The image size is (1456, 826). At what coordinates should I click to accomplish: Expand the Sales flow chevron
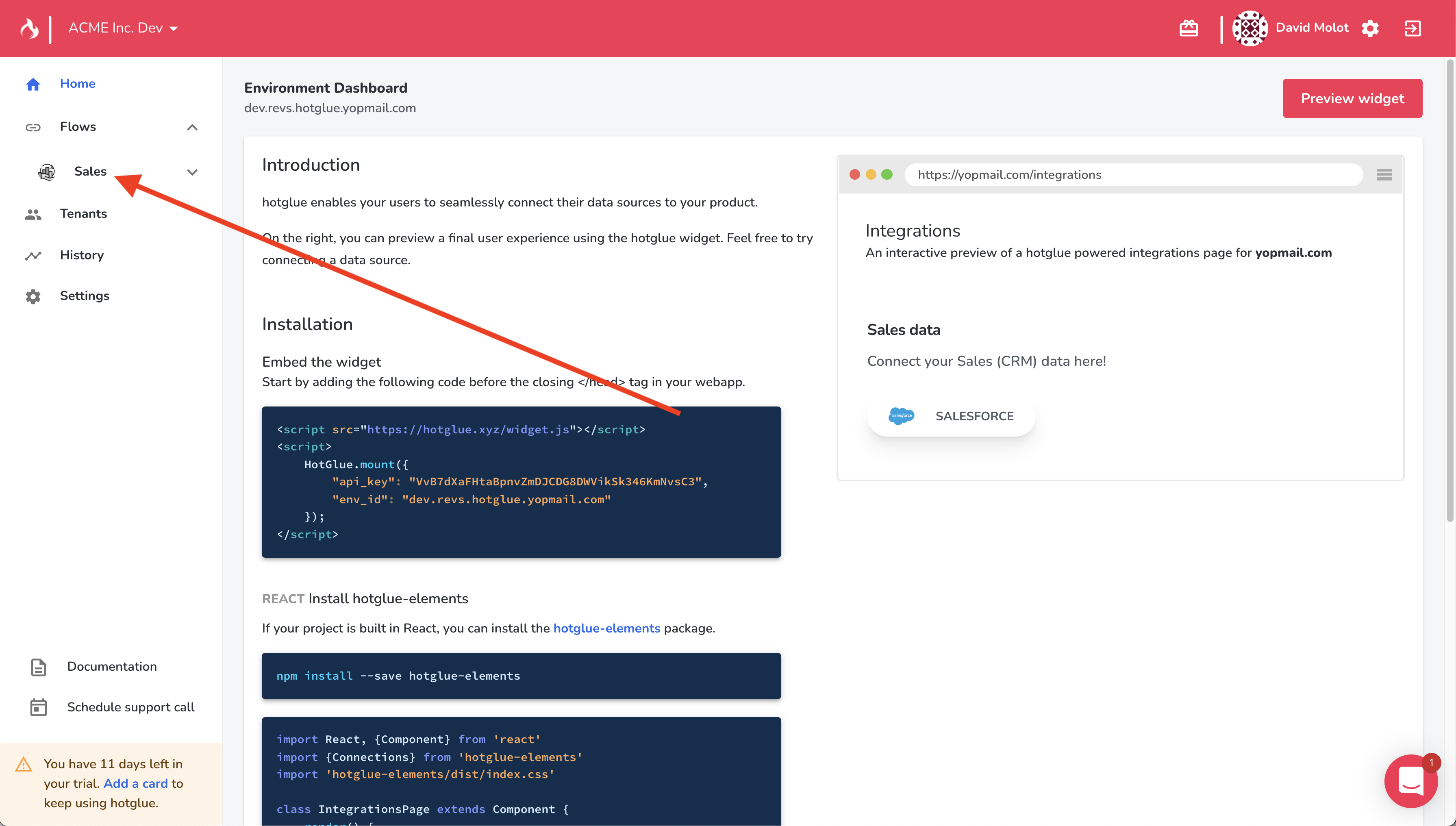[x=192, y=172]
